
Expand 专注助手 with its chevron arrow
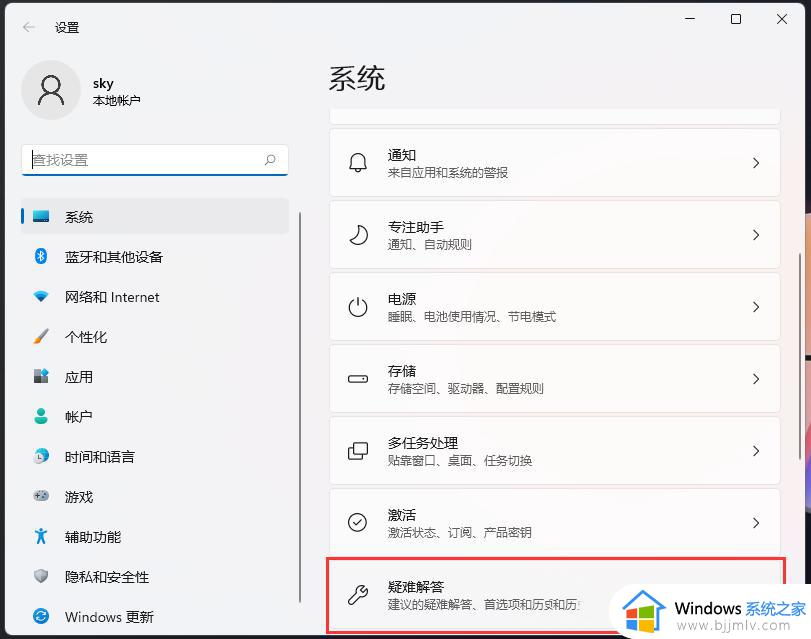(756, 235)
